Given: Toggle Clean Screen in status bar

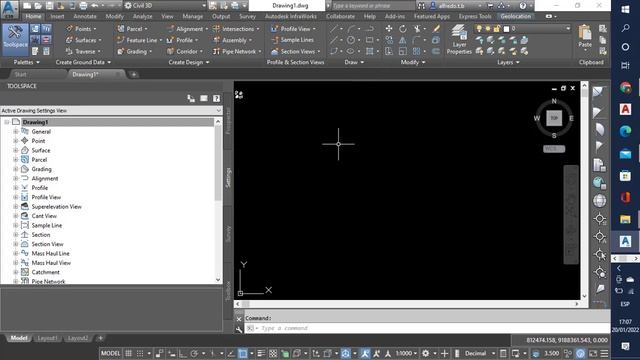Looking at the screenshot, I should [x=593, y=353].
